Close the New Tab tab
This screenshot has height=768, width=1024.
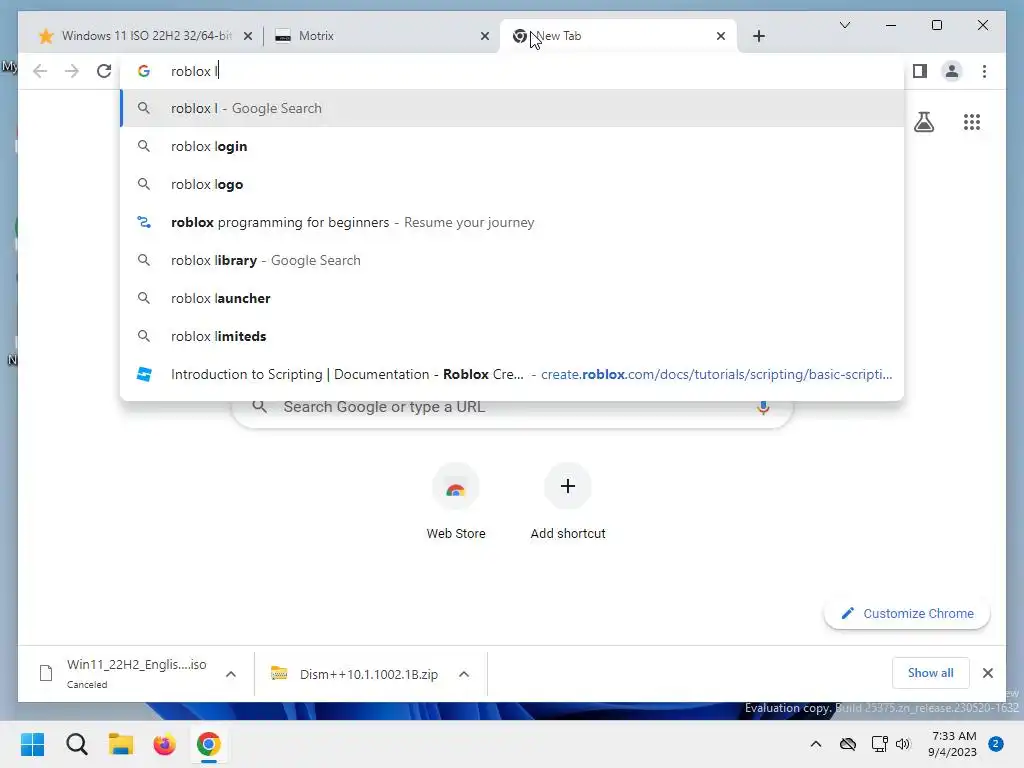pyautogui.click(x=720, y=37)
